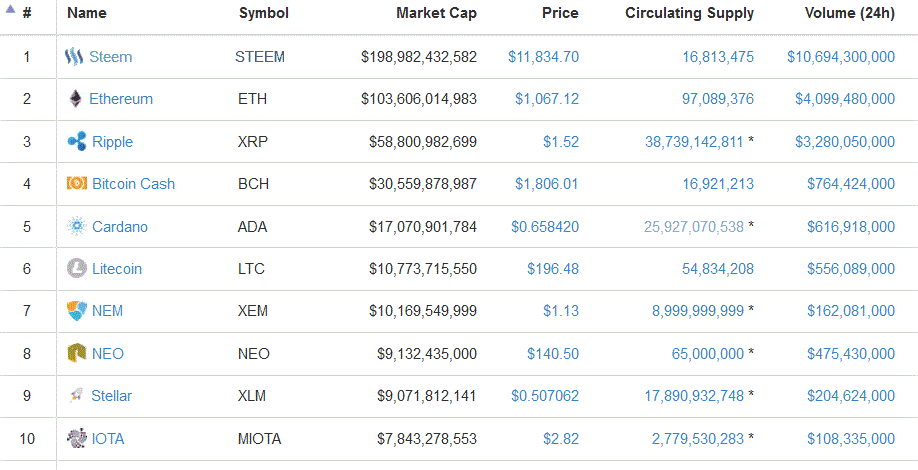The image size is (918, 470).
Task: Open the Steem coin name link
Action: [x=111, y=57]
